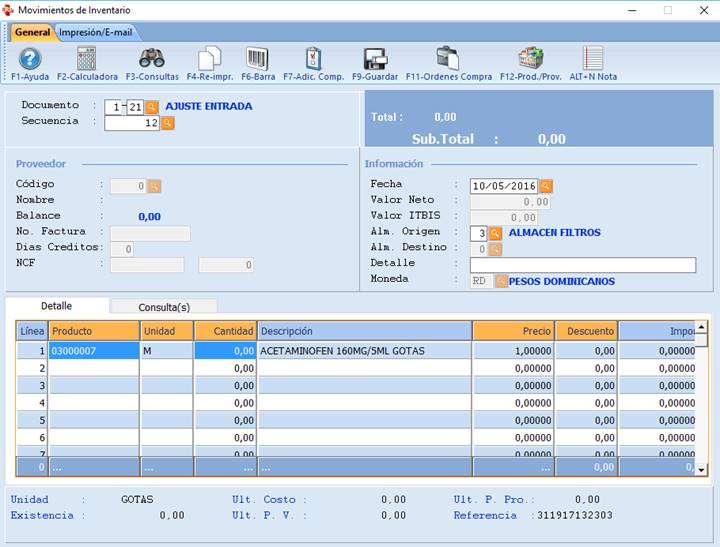Save with the F9-Guardar icon
Viewport: 720px width, 547px height.
click(374, 59)
